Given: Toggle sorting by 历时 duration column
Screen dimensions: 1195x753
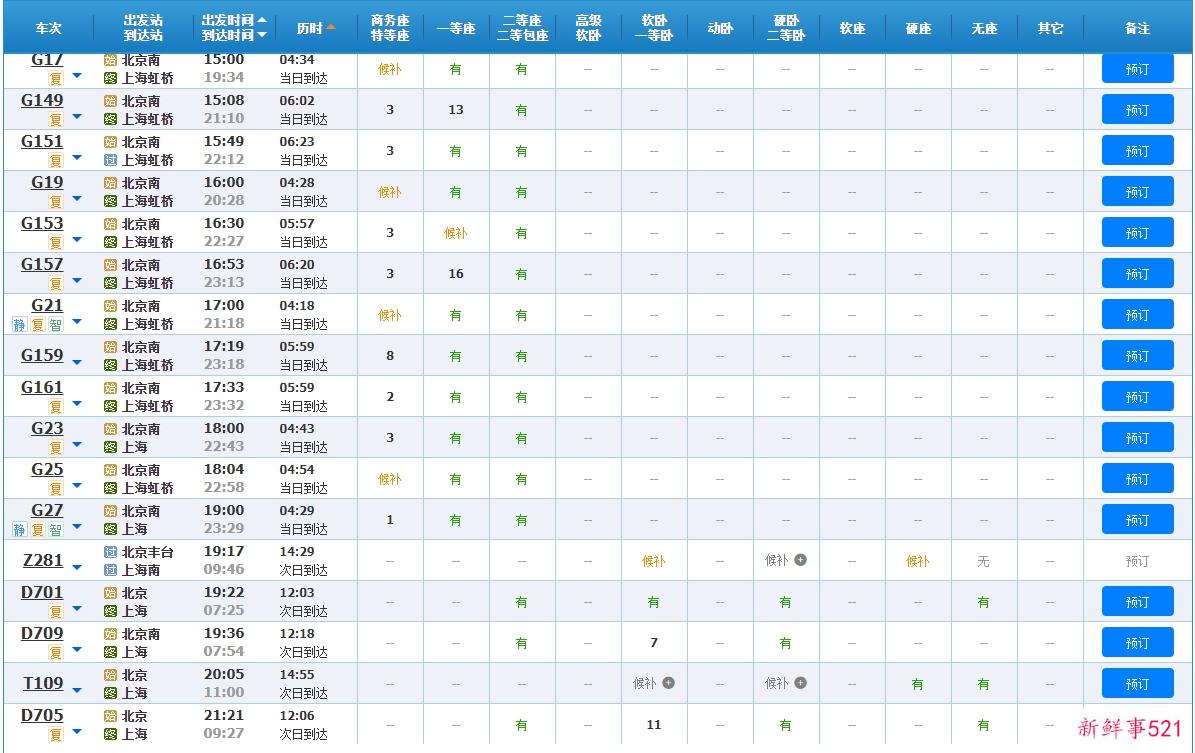Looking at the screenshot, I should pyautogui.click(x=316, y=28).
